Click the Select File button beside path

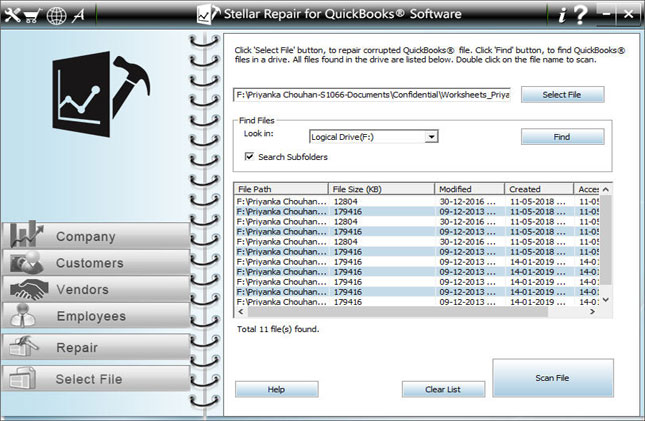click(562, 95)
